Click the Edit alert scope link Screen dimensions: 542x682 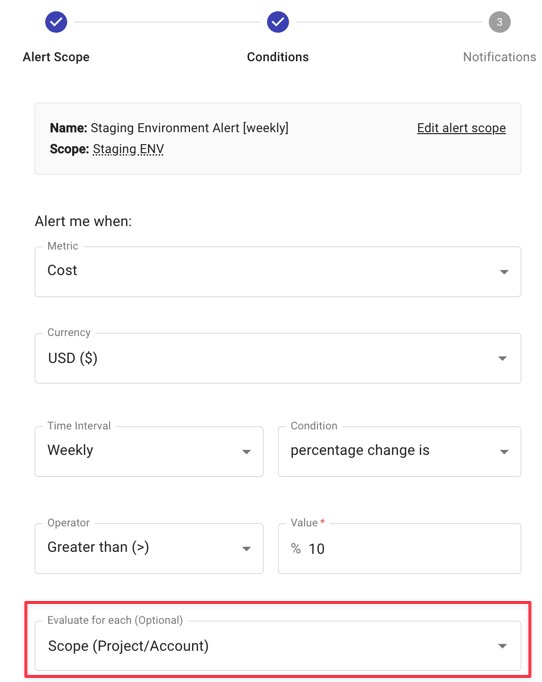pyautogui.click(x=462, y=128)
